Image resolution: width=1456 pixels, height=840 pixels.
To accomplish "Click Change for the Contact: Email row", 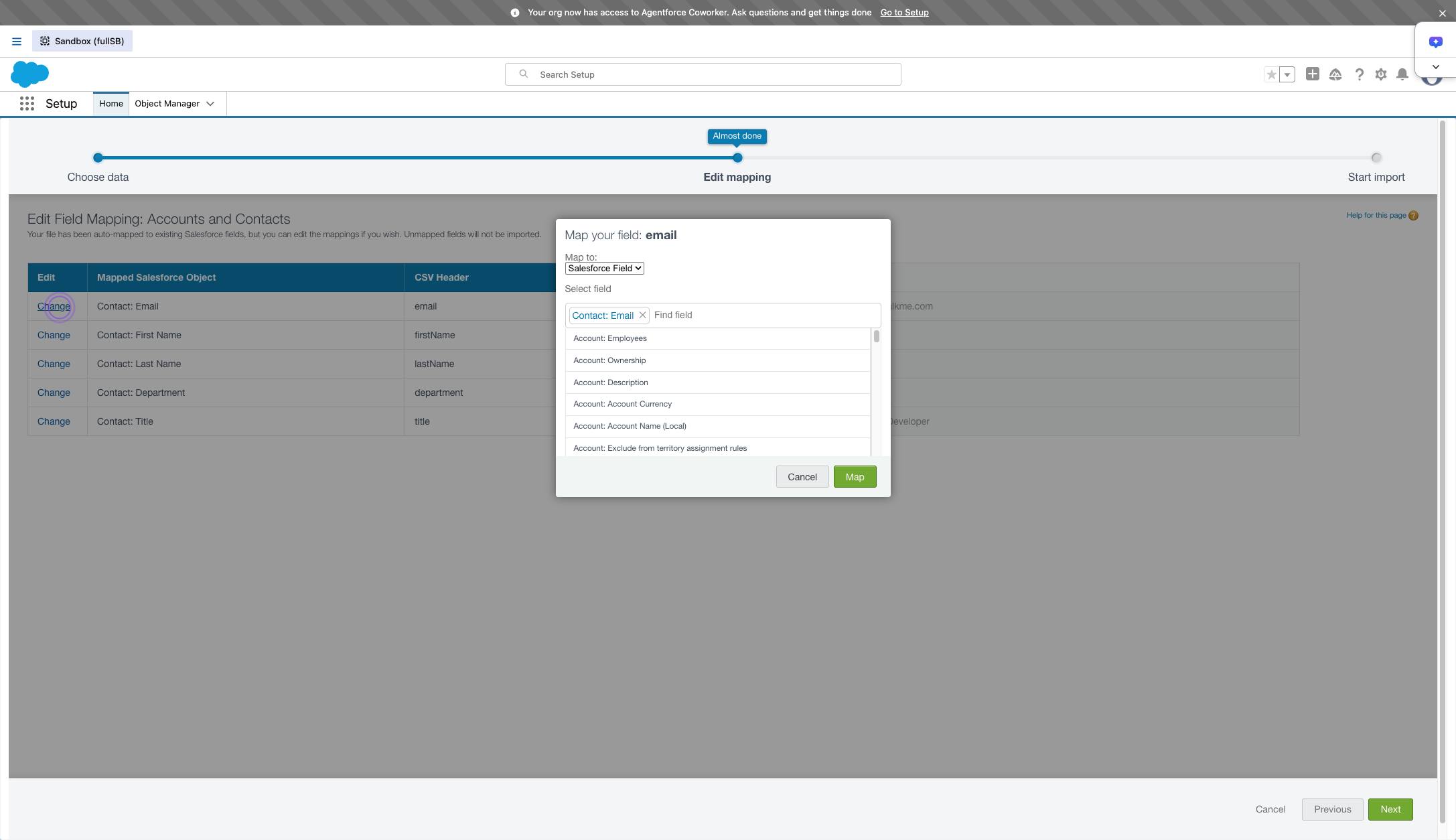I will [x=54, y=307].
